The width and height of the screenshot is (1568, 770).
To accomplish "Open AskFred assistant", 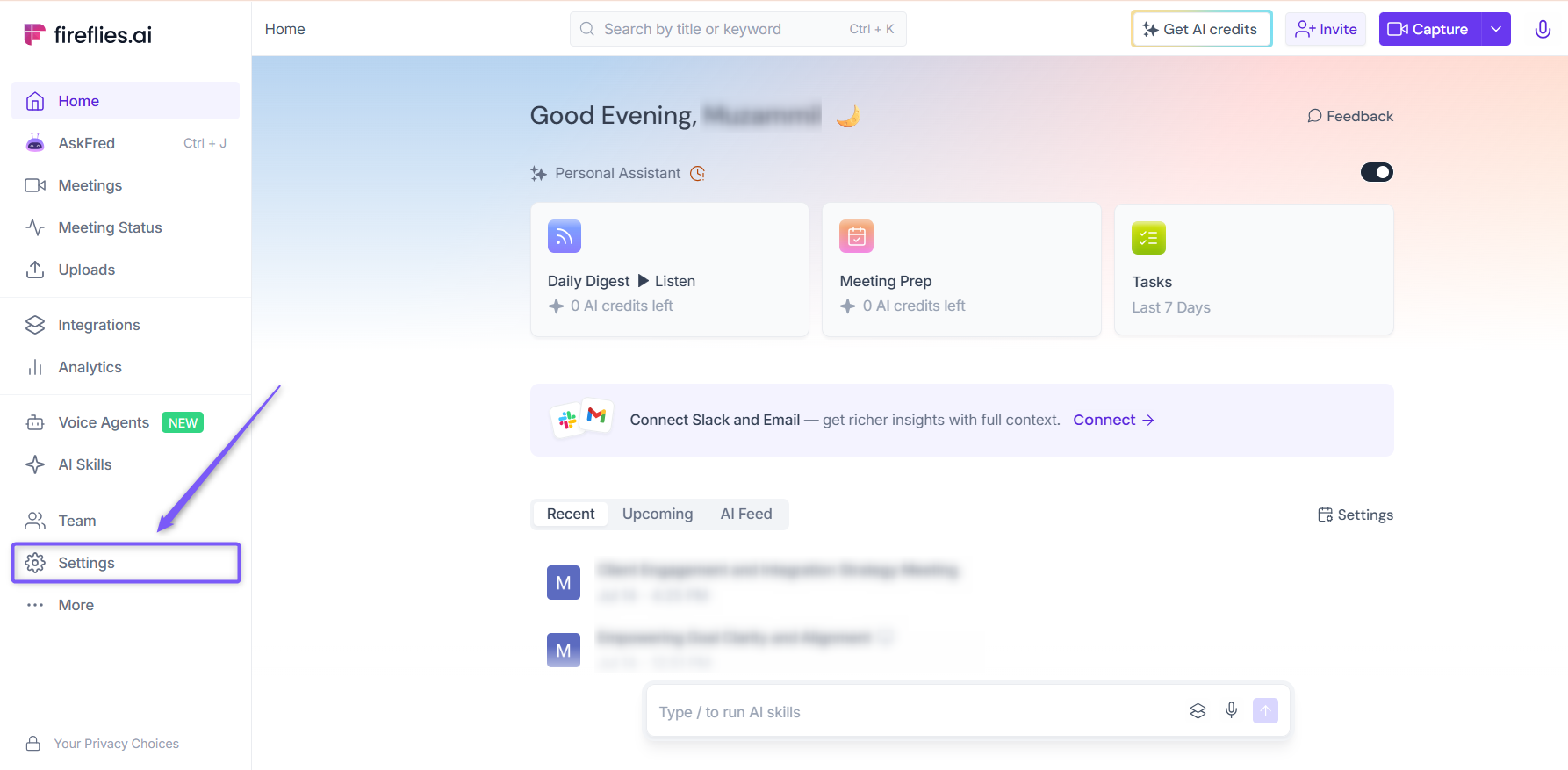I will [x=126, y=143].
